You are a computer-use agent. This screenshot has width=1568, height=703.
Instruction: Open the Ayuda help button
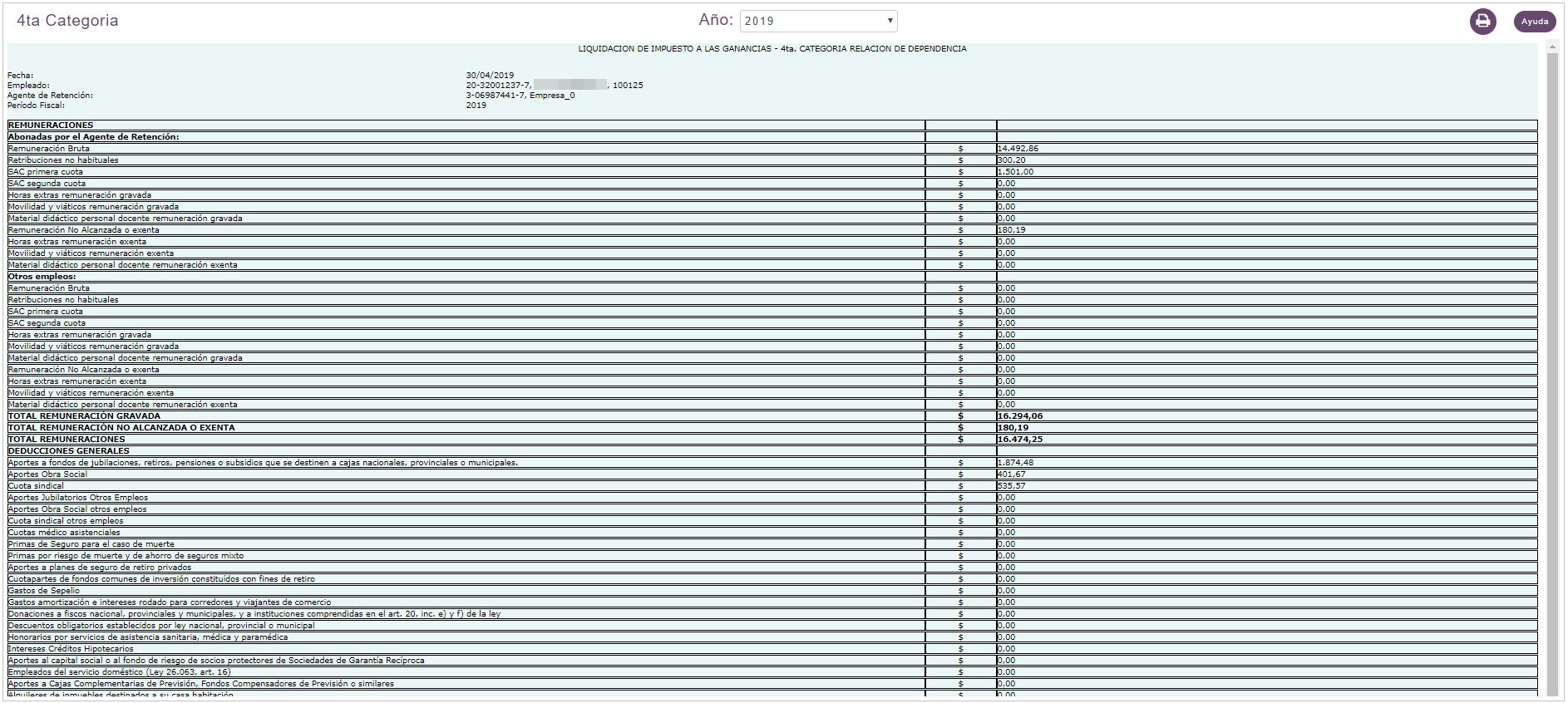pyautogui.click(x=1535, y=22)
